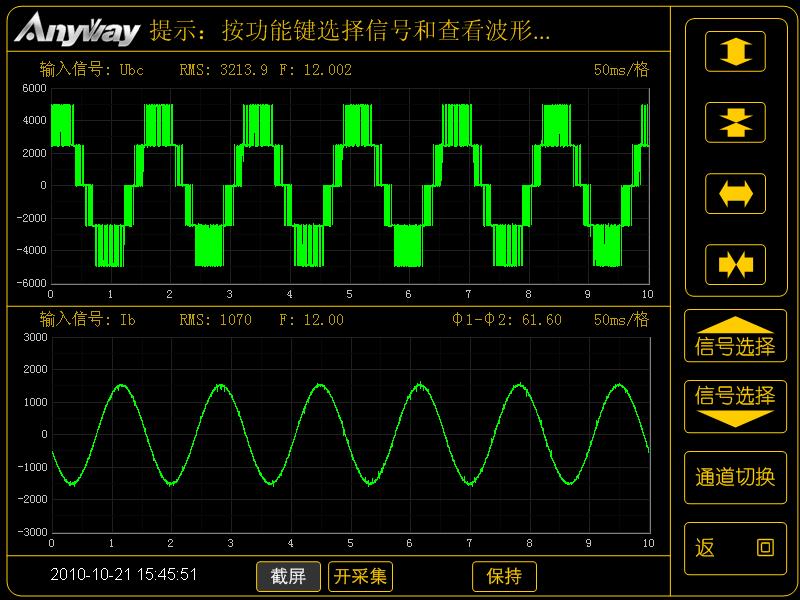This screenshot has width=800, height=600.
Task: Select next signal with lower 信号选择
Action: coord(735,398)
